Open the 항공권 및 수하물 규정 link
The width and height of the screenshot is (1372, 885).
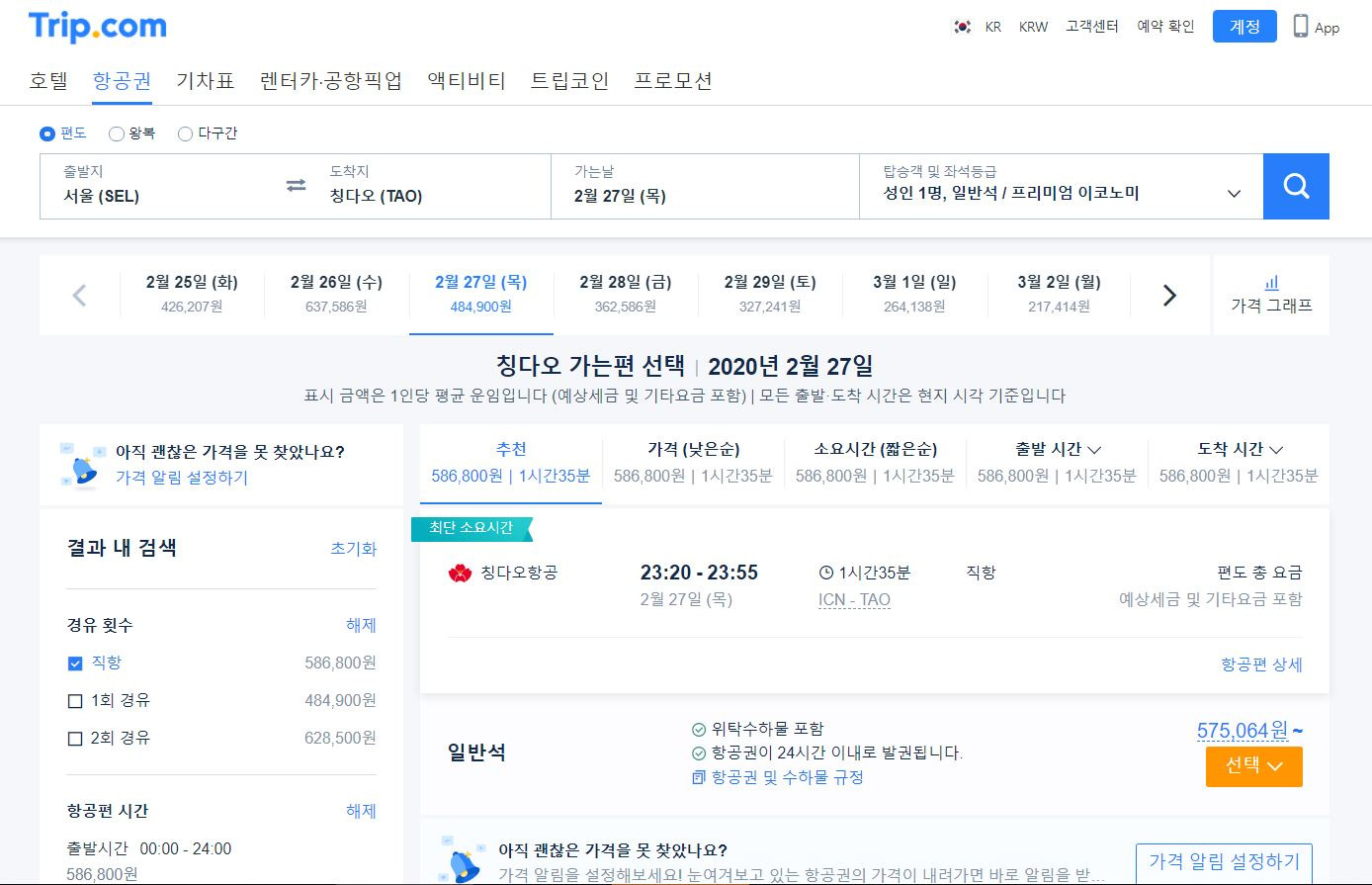click(x=787, y=777)
